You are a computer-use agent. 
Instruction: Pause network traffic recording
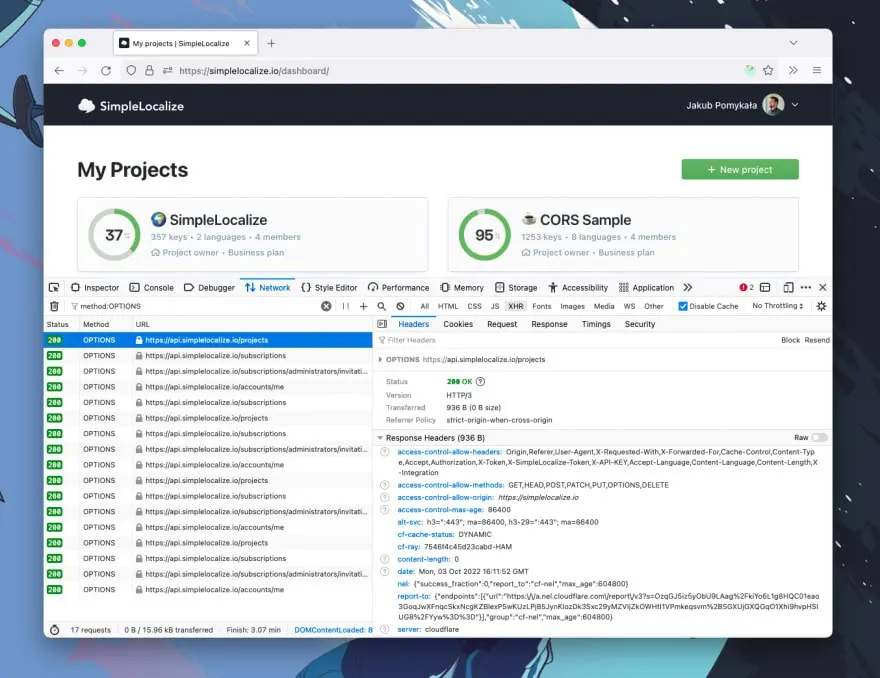(346, 306)
